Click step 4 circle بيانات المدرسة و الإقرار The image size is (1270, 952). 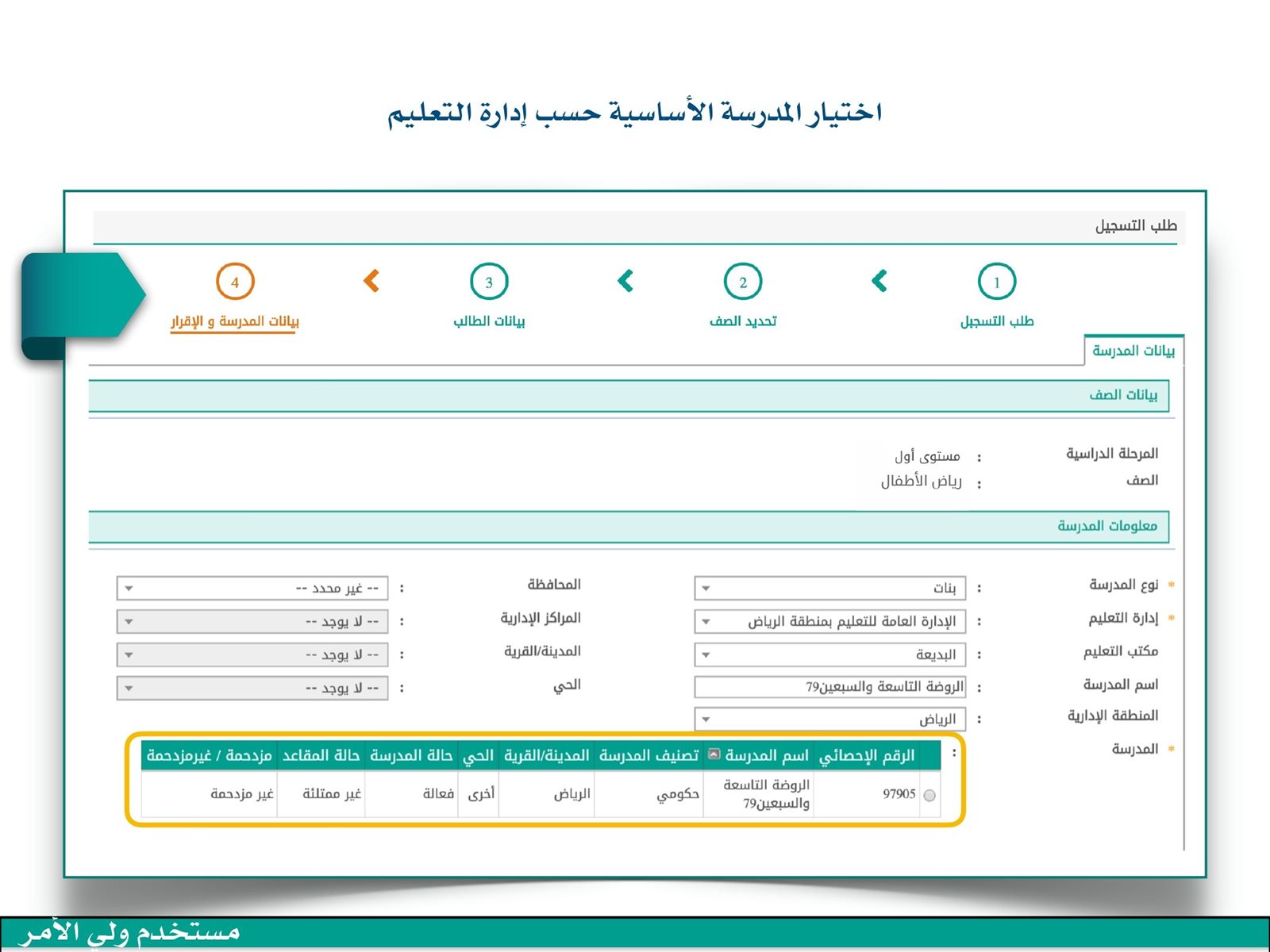click(235, 282)
